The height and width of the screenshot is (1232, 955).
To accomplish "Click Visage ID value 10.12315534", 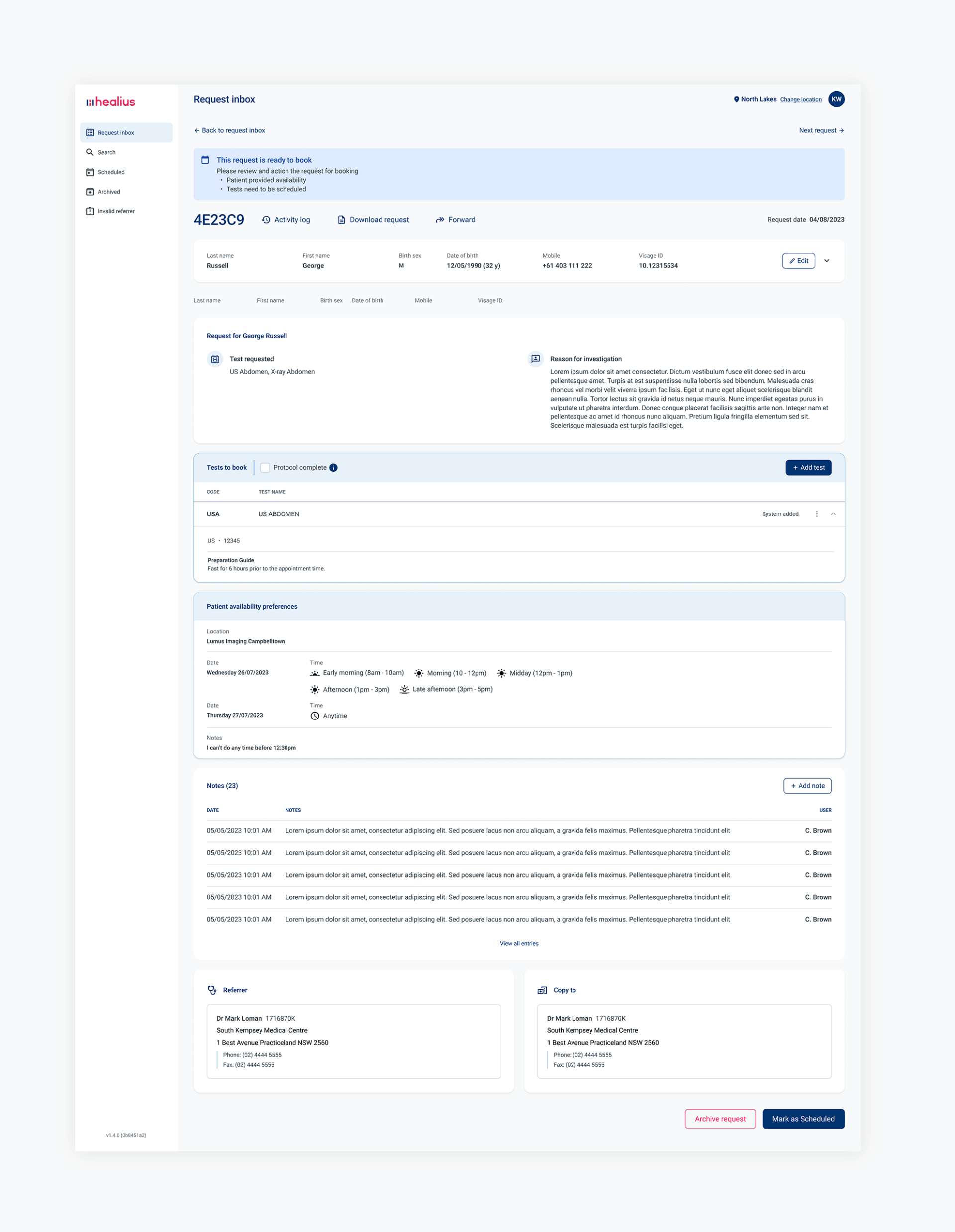I will [x=658, y=266].
